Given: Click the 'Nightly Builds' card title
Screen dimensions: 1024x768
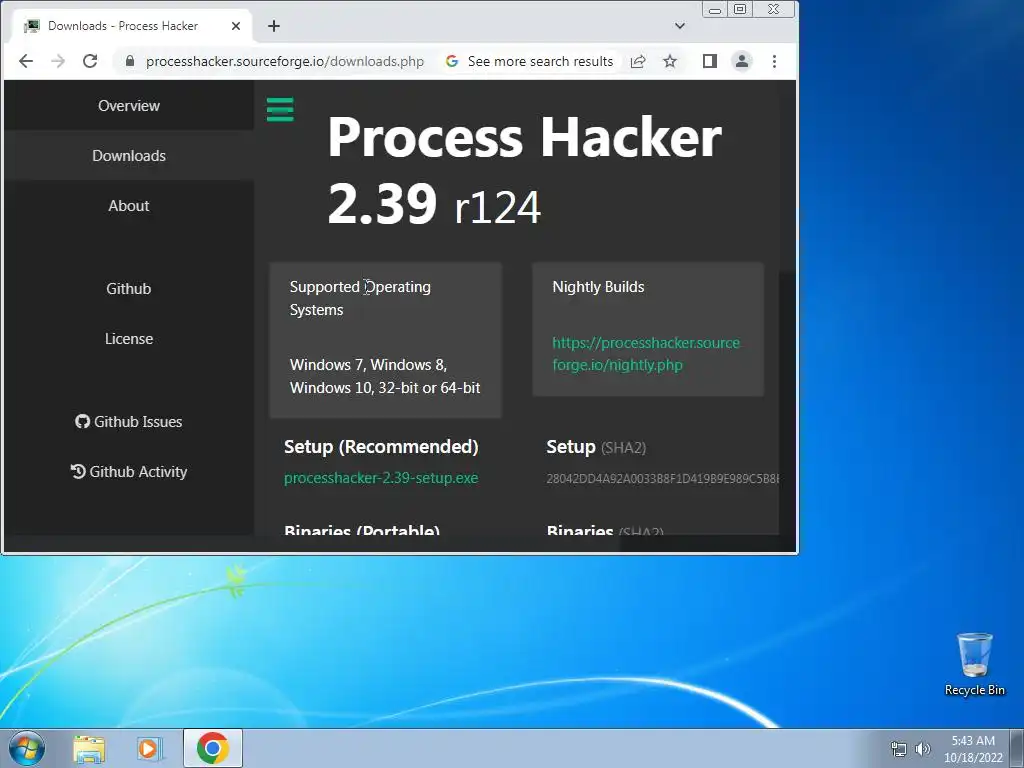Looking at the screenshot, I should coord(598,287).
